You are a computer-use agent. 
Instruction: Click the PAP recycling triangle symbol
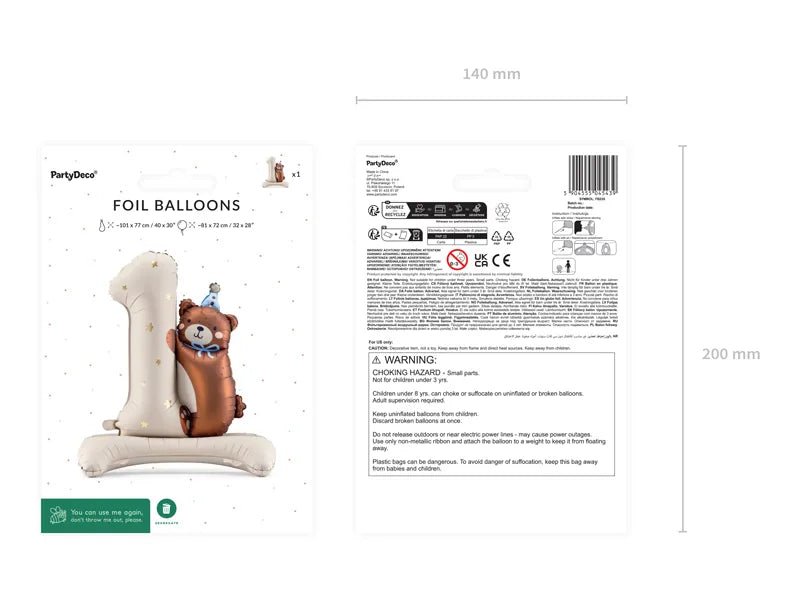tap(496, 236)
